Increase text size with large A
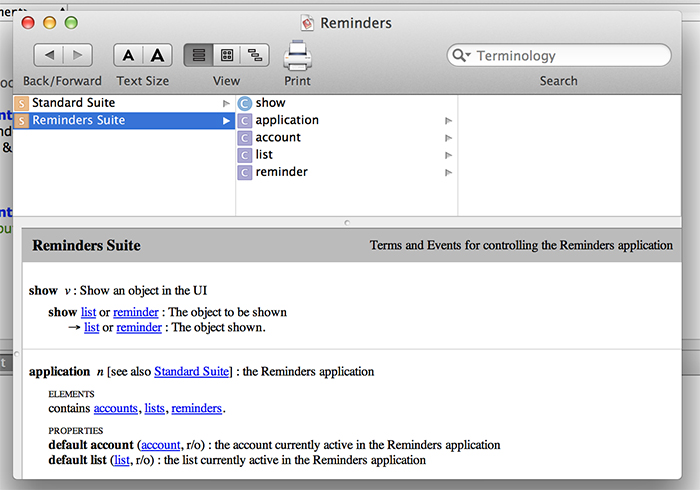 158,55
